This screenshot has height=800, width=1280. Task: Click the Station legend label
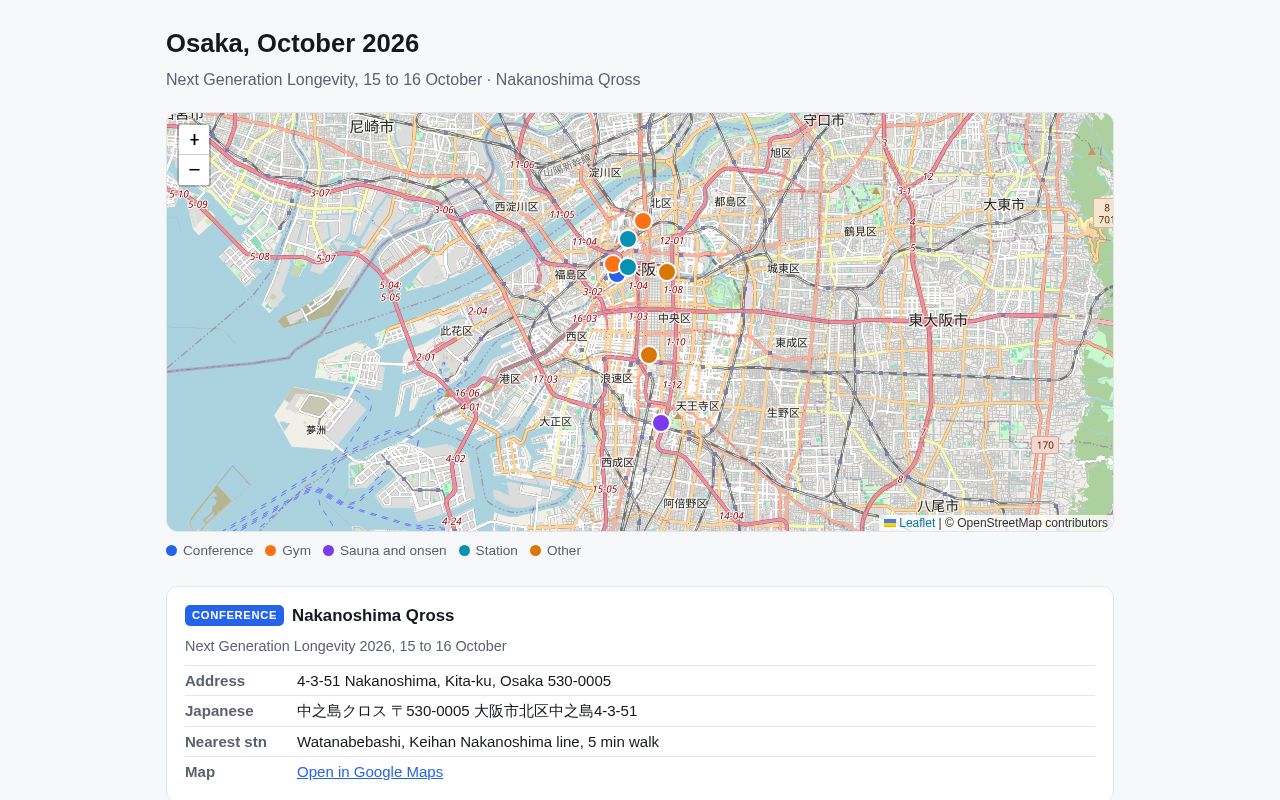496,551
